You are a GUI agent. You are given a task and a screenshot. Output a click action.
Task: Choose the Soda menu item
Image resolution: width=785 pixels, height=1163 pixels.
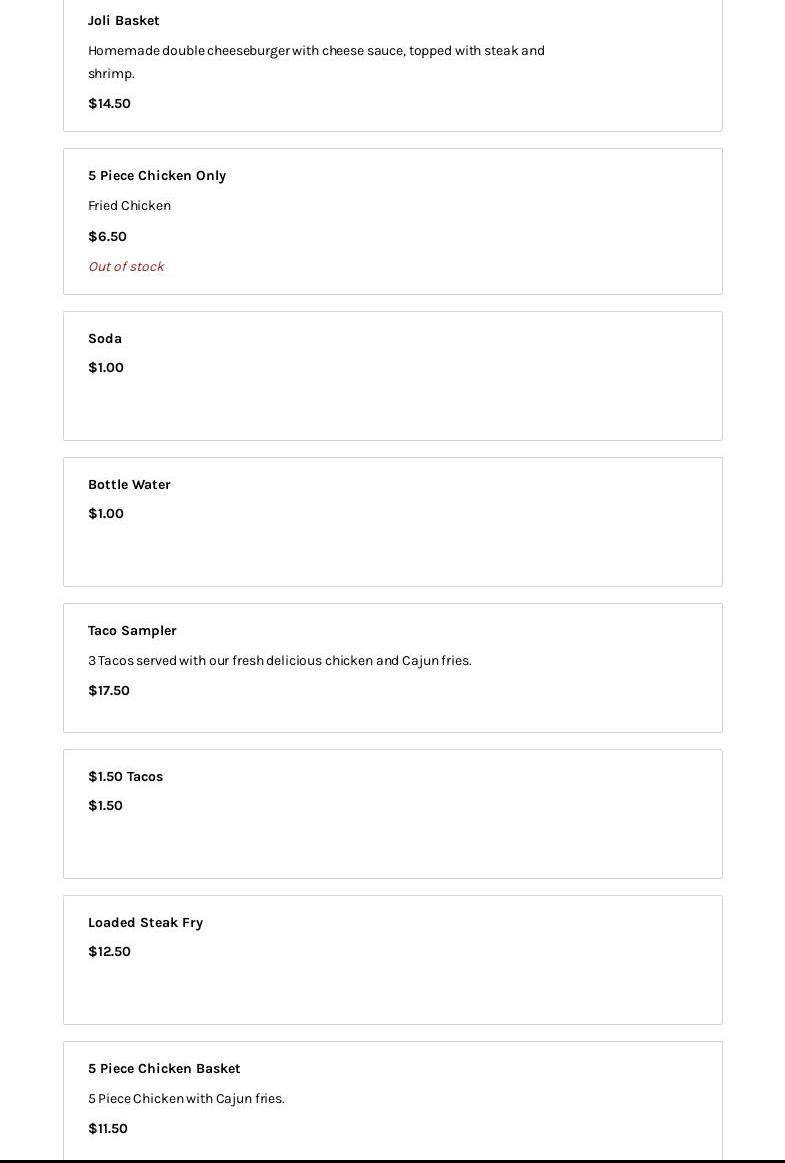105,338
